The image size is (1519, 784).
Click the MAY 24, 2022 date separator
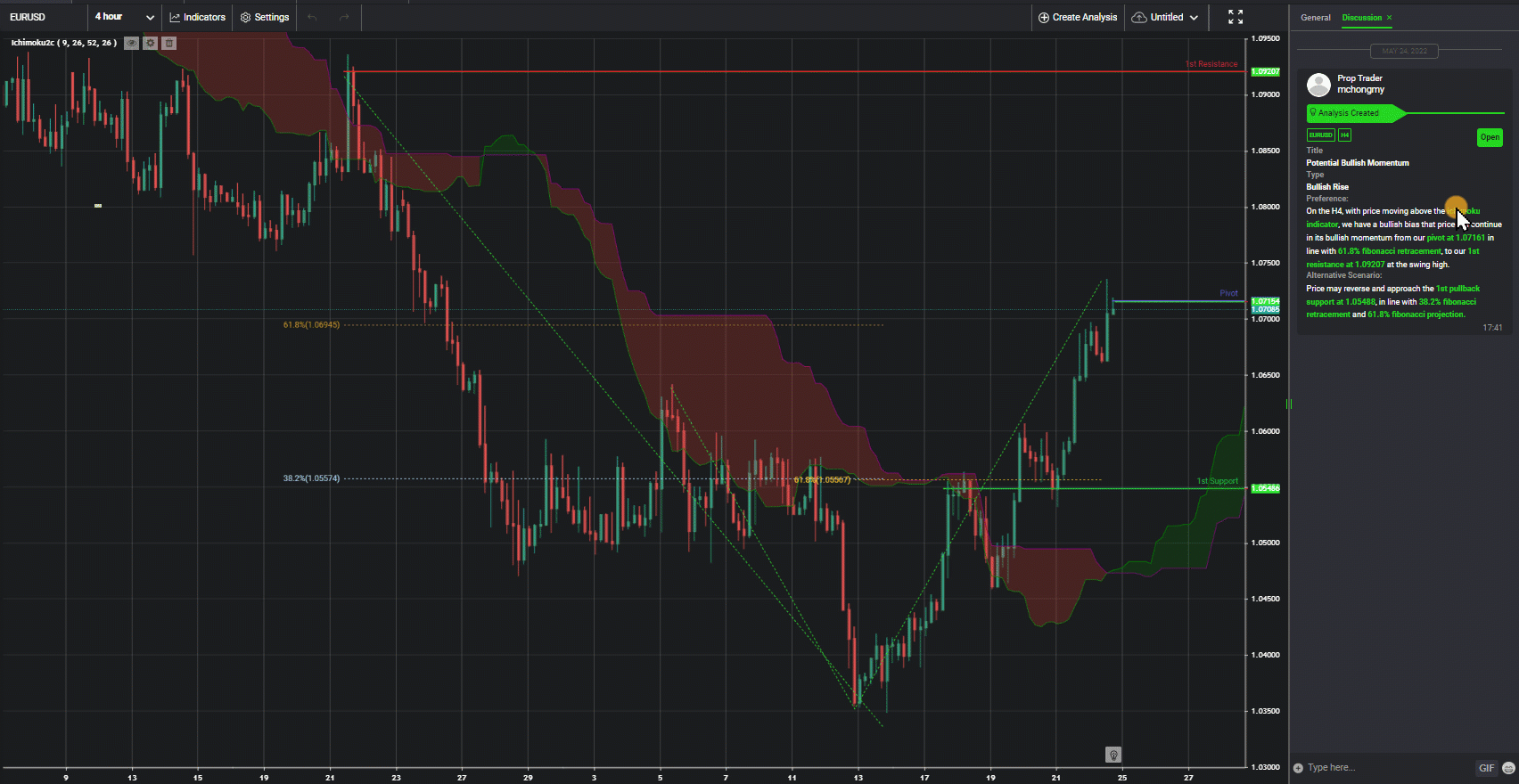pos(1404,51)
